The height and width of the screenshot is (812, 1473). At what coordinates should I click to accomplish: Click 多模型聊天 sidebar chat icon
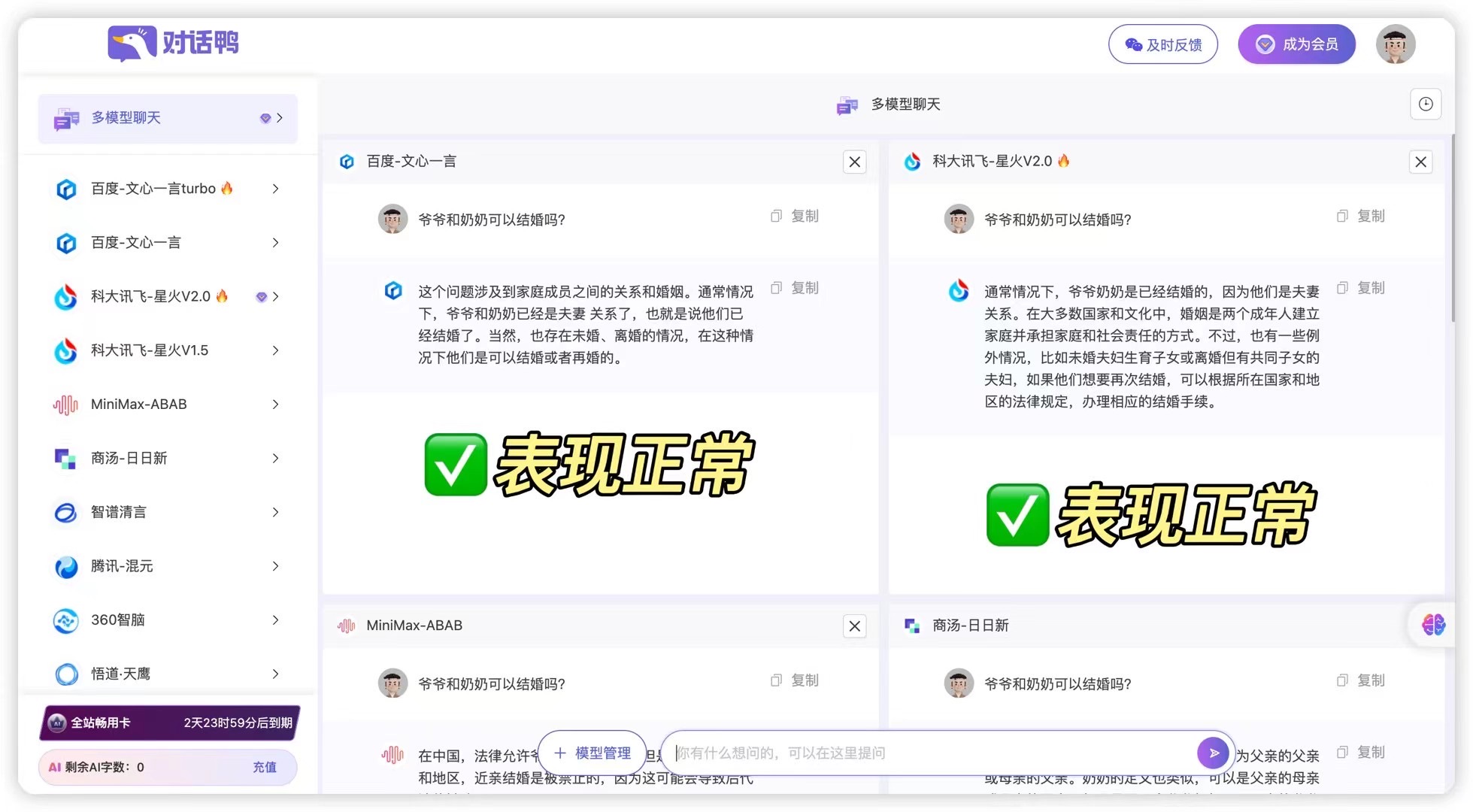click(66, 119)
